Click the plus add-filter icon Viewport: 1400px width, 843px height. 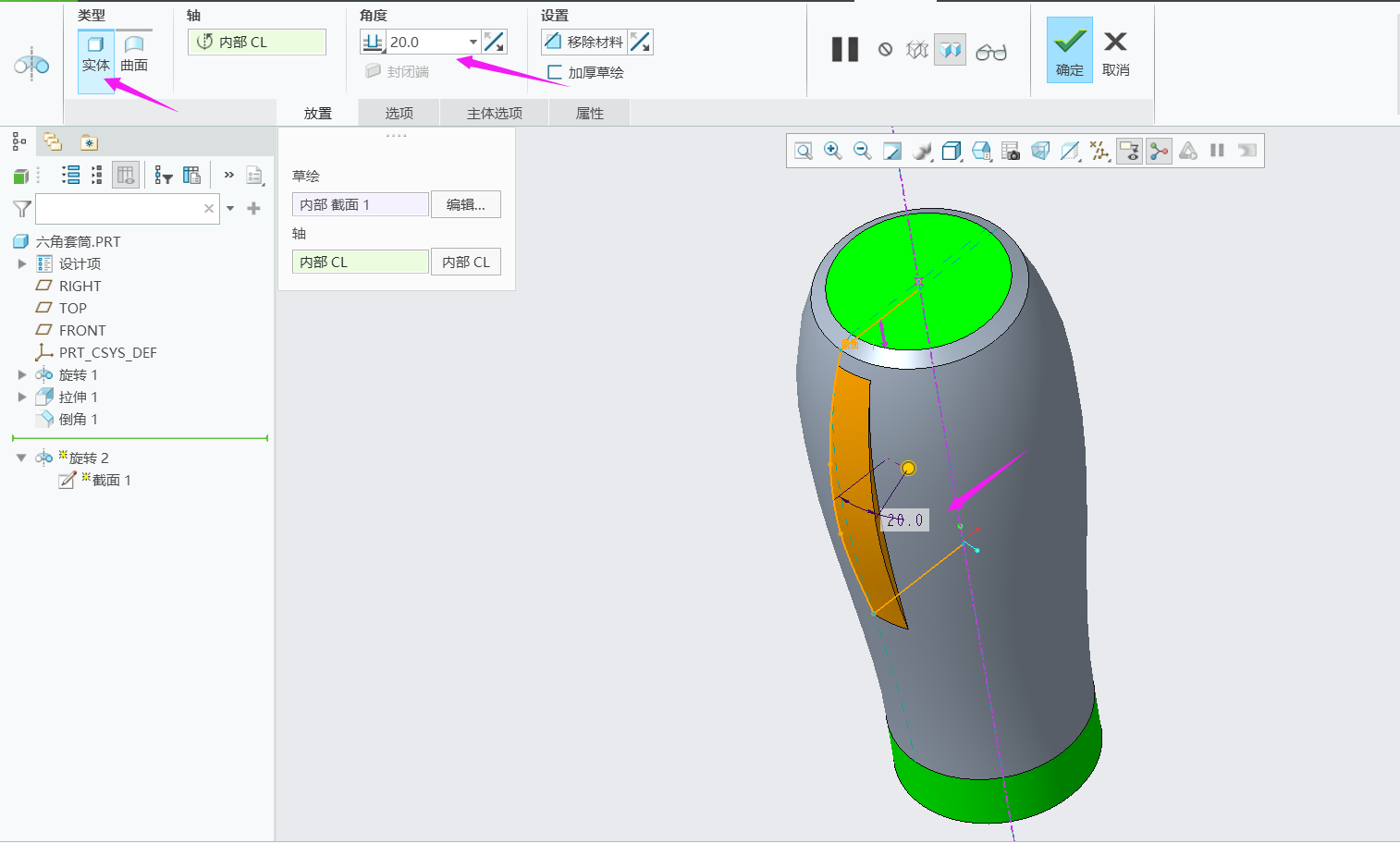tap(253, 209)
